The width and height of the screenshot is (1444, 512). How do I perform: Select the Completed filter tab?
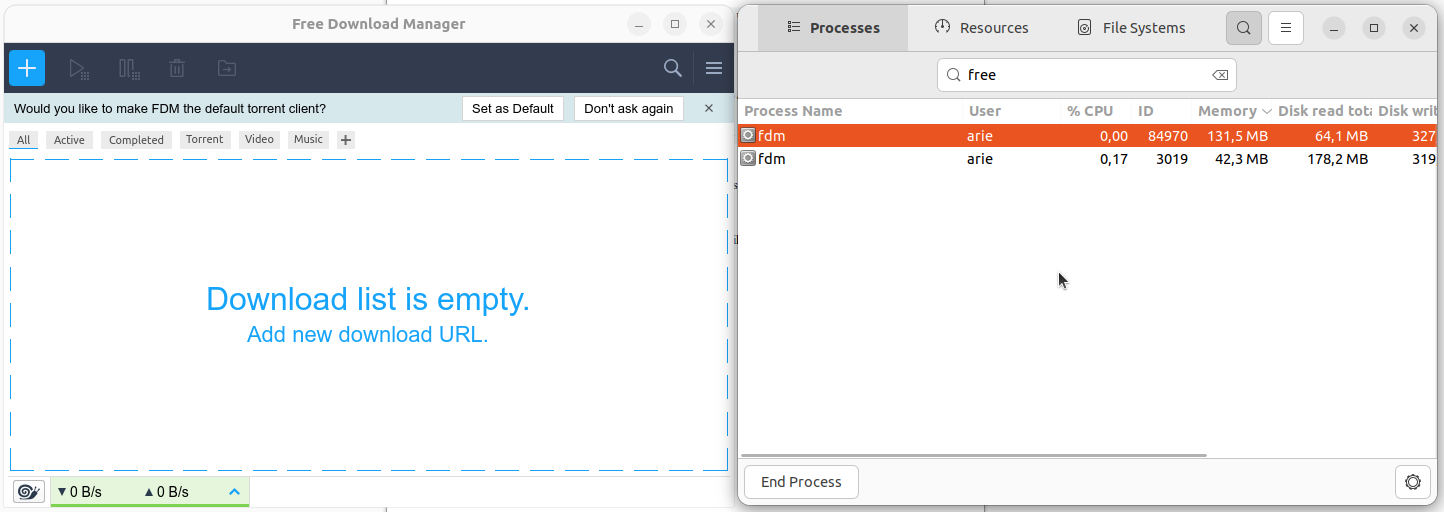[x=136, y=140]
